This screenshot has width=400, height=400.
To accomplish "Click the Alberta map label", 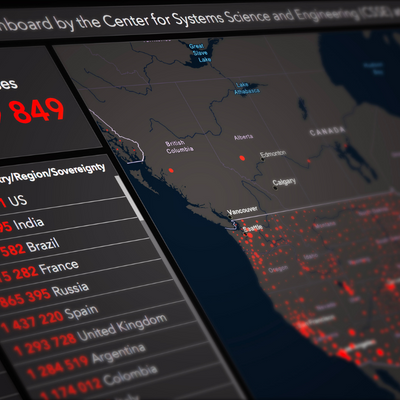I will pyautogui.click(x=243, y=137).
